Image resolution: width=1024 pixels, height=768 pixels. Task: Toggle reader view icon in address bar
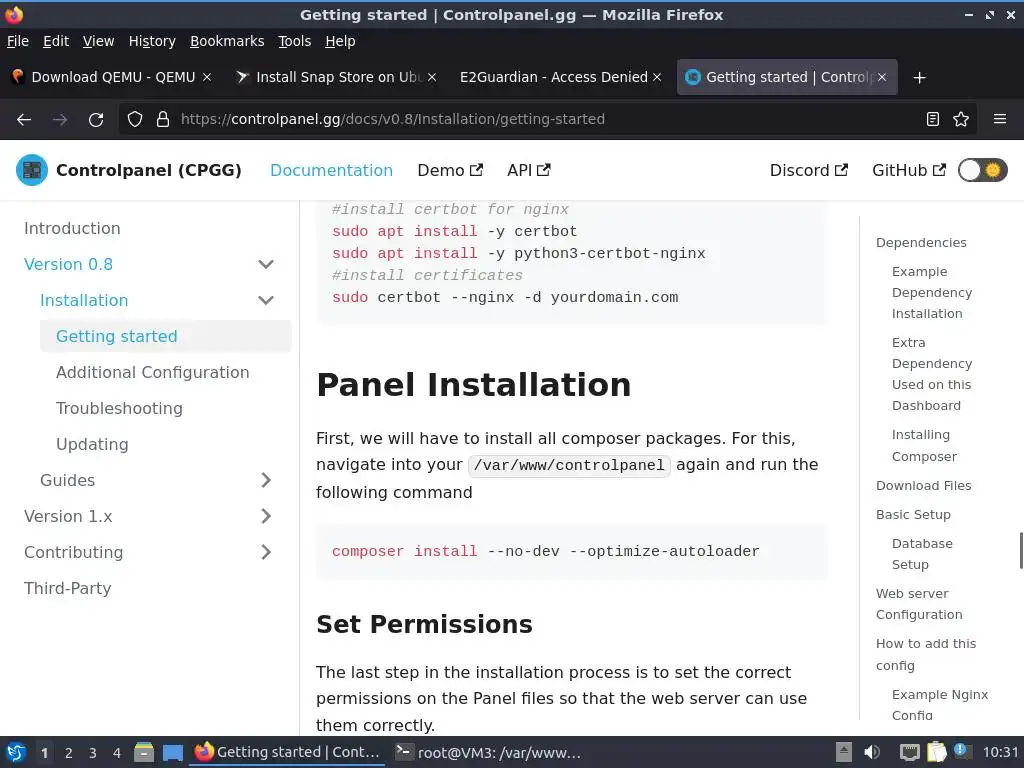coord(933,120)
